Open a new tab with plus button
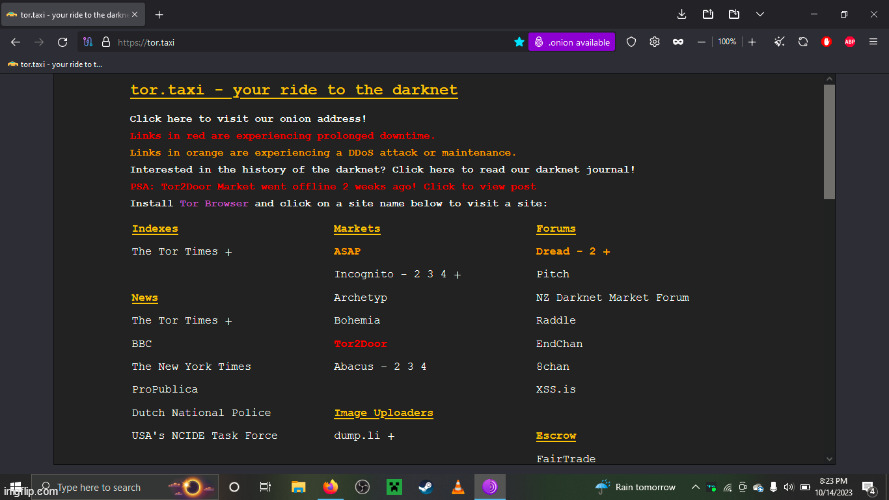The height and width of the screenshot is (500, 889). click(159, 15)
